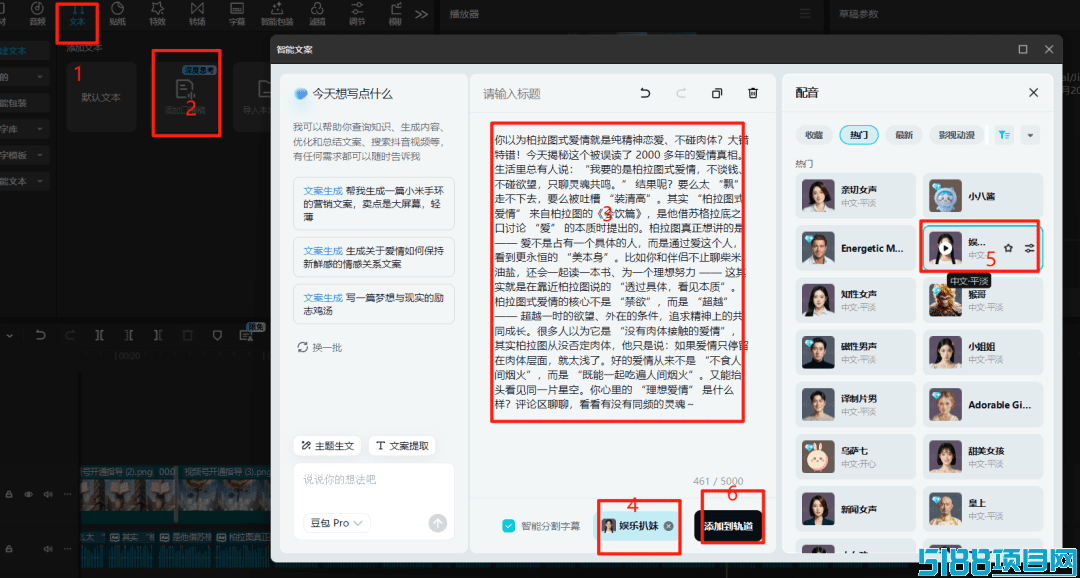This screenshot has width=1080, height=578.
Task: Select the 最新 newest voice filter
Action: (x=904, y=135)
